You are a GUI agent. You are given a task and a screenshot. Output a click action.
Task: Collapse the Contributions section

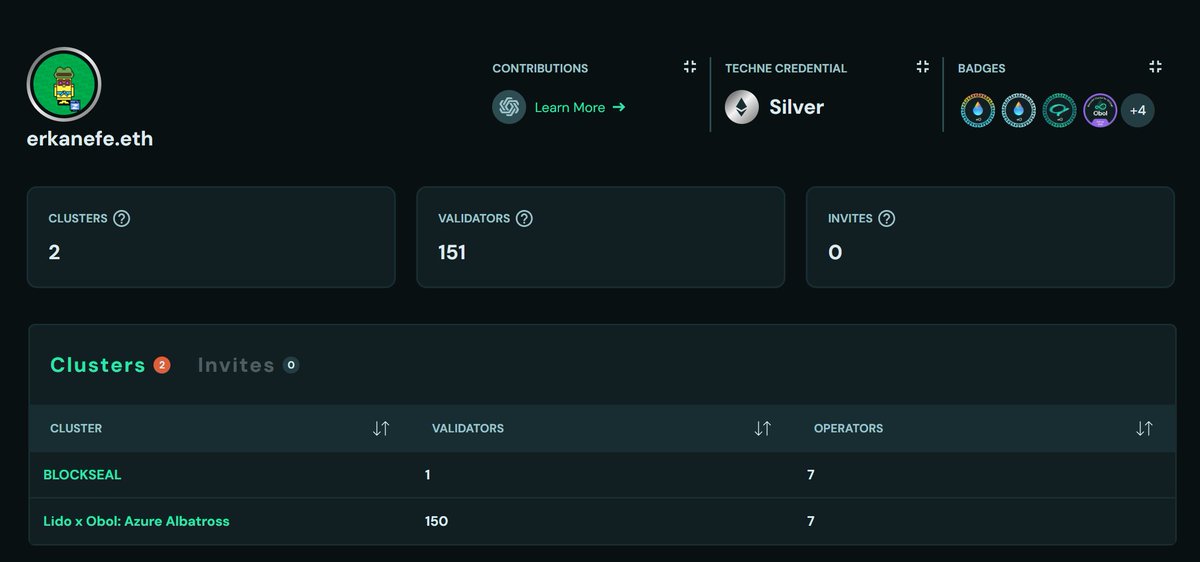click(x=689, y=67)
